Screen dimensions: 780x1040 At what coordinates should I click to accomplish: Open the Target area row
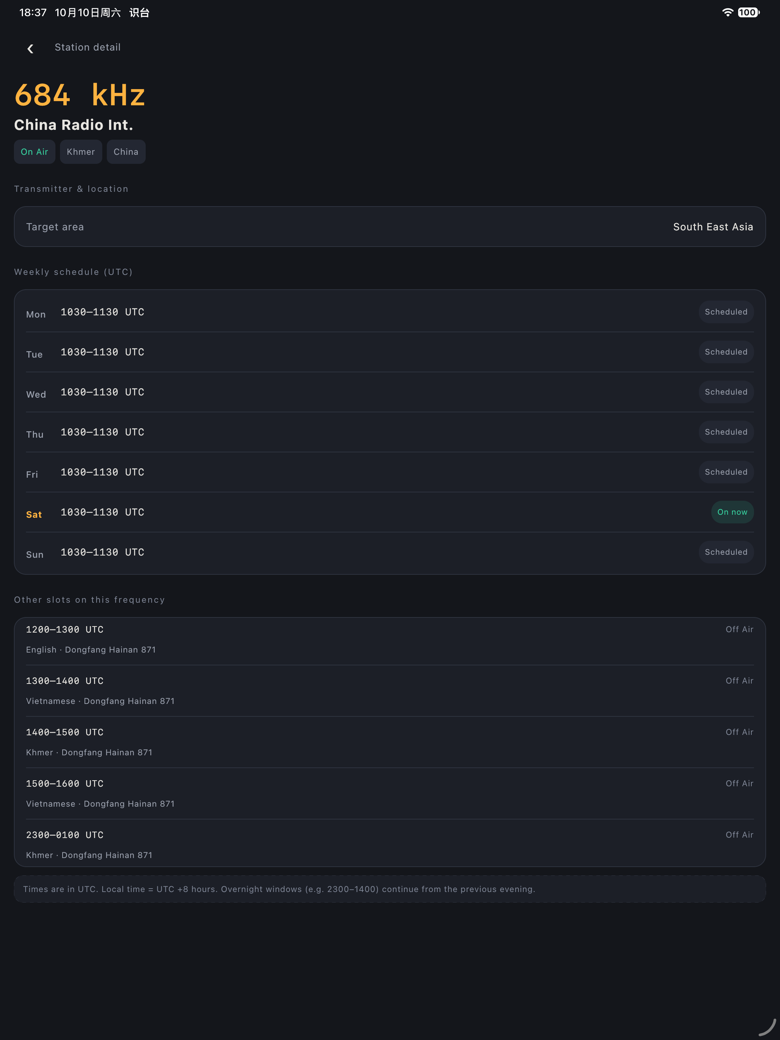tap(390, 227)
